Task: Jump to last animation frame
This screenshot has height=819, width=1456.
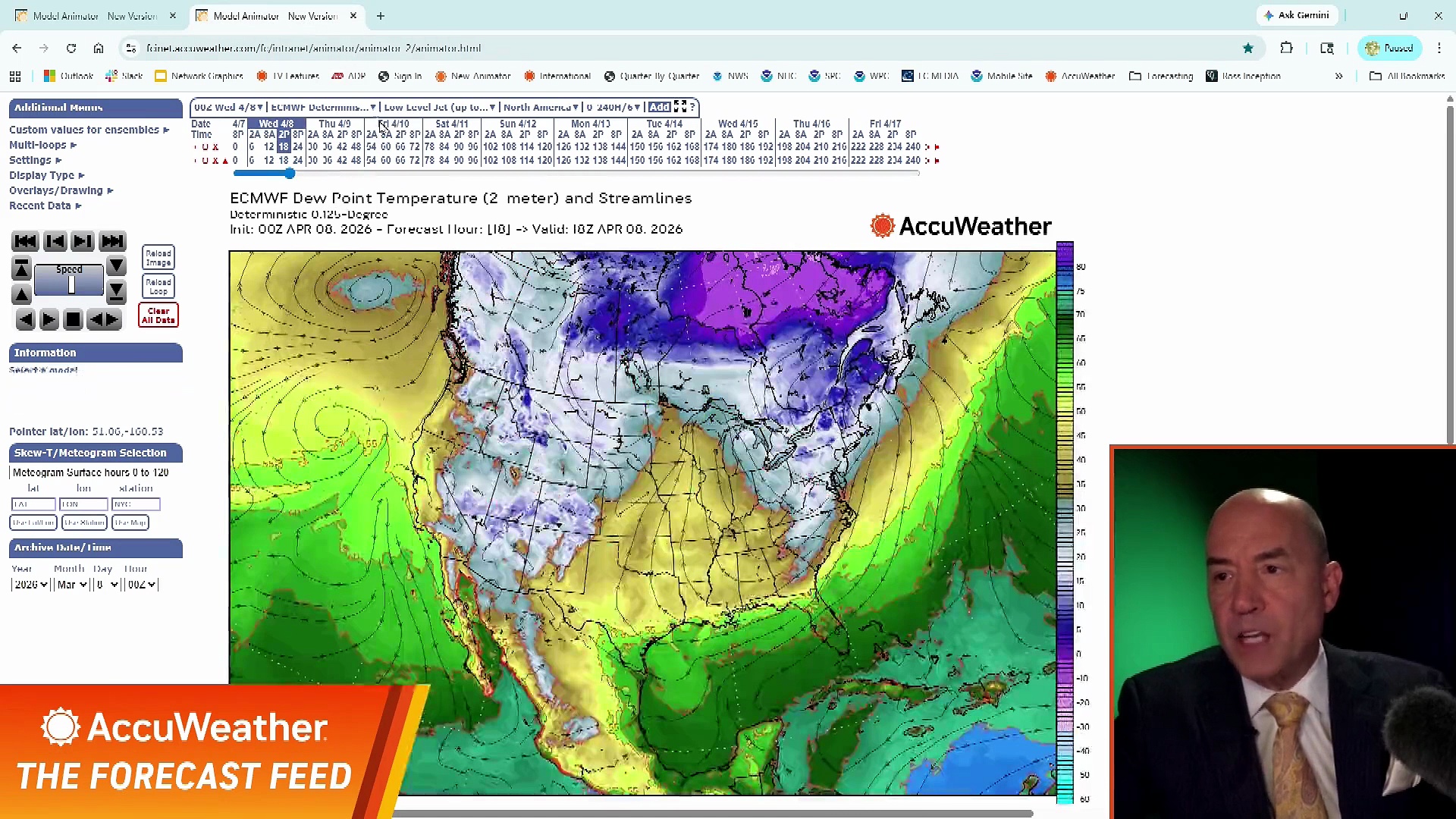Action: click(112, 241)
